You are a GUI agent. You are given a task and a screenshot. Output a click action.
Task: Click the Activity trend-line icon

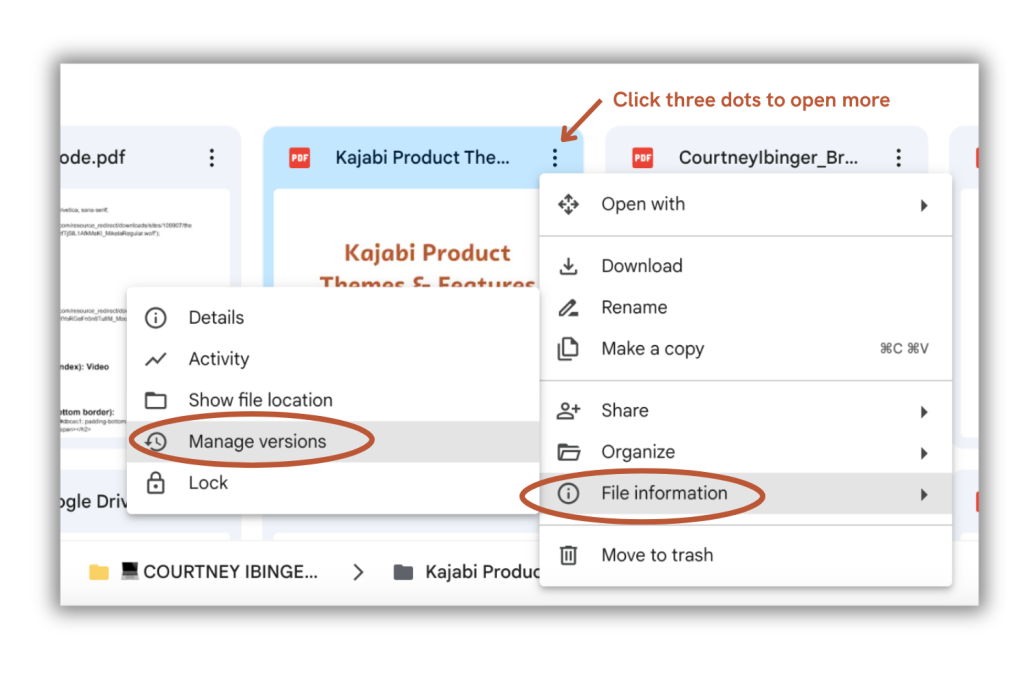(155, 359)
